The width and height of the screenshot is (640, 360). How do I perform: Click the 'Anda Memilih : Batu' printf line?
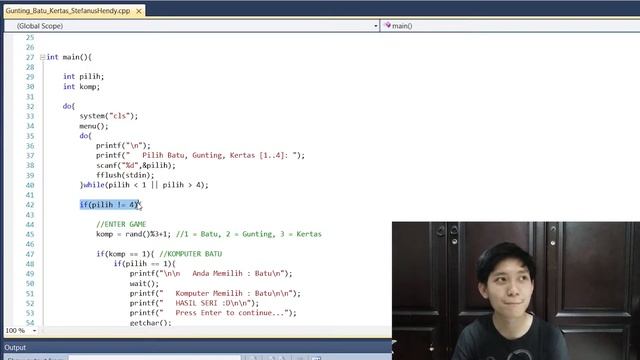coord(211,273)
